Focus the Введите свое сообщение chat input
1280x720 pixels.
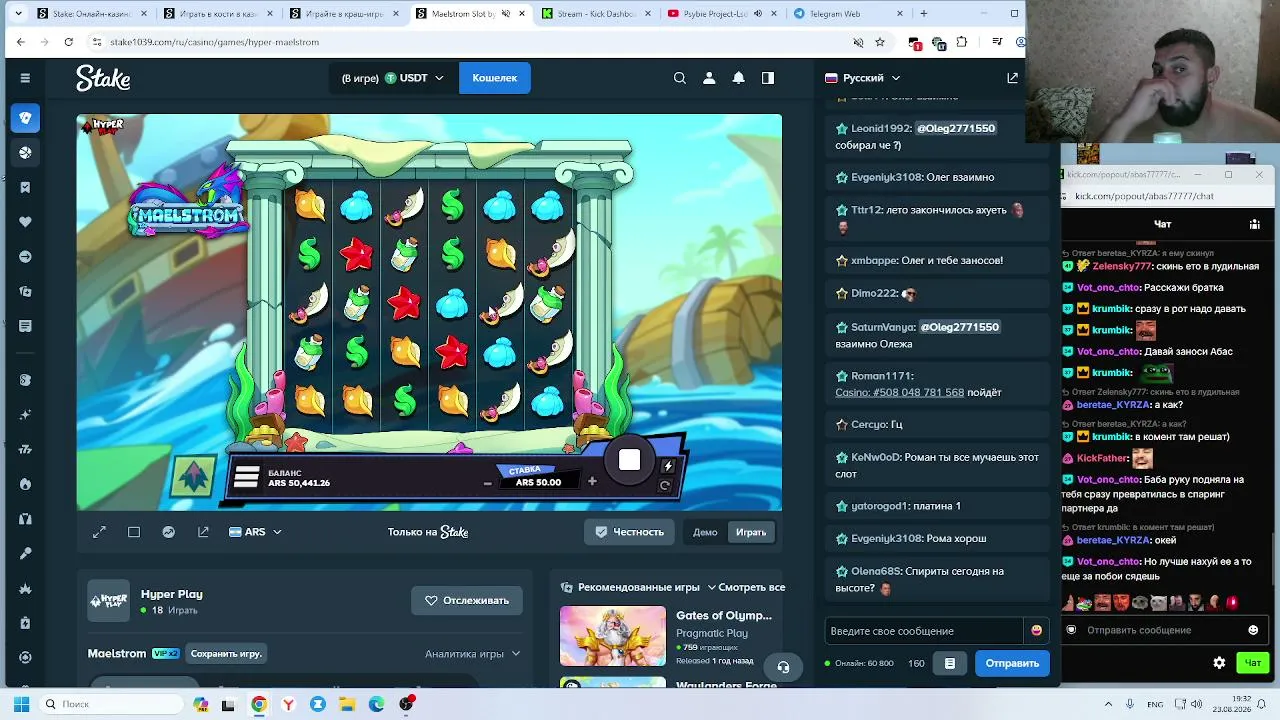pyautogui.click(x=925, y=631)
